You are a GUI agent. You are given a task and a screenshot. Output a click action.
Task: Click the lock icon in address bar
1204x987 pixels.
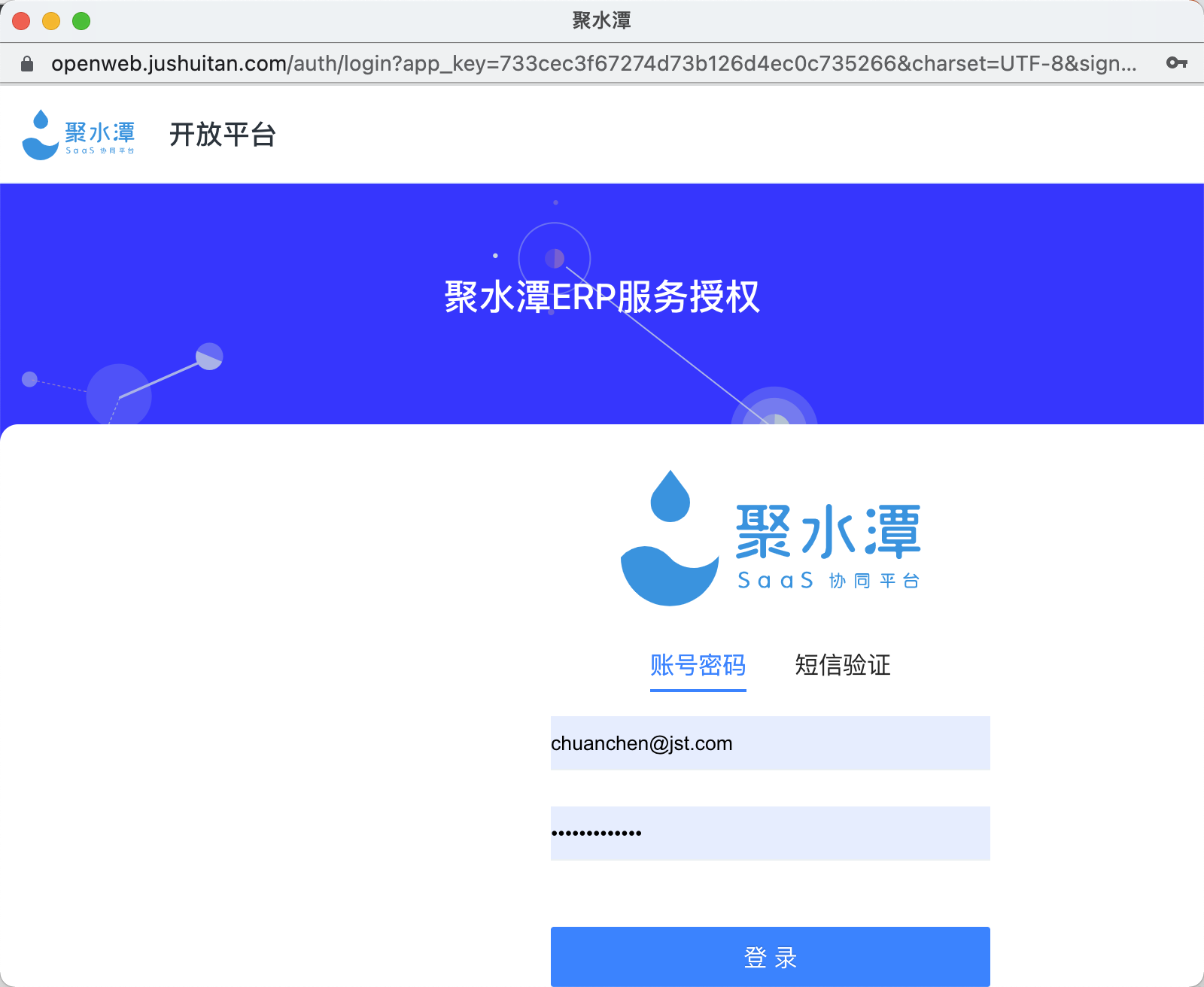[x=27, y=64]
